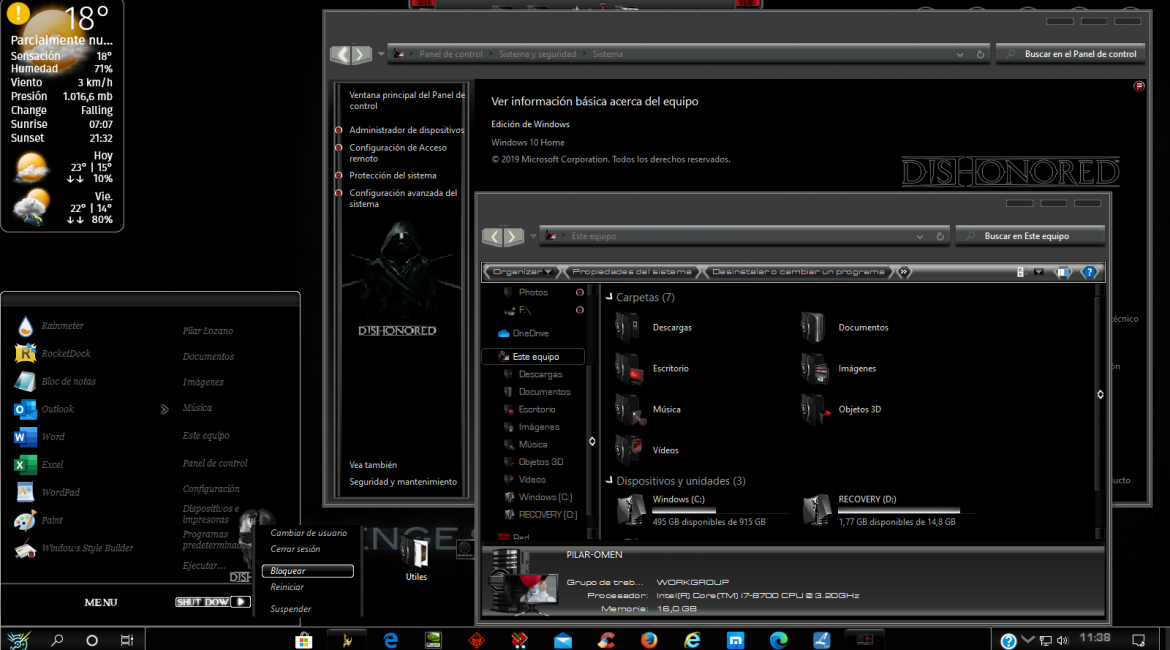Open Configuración avanzada del sistema link
The height and width of the screenshot is (650, 1170).
point(403,199)
